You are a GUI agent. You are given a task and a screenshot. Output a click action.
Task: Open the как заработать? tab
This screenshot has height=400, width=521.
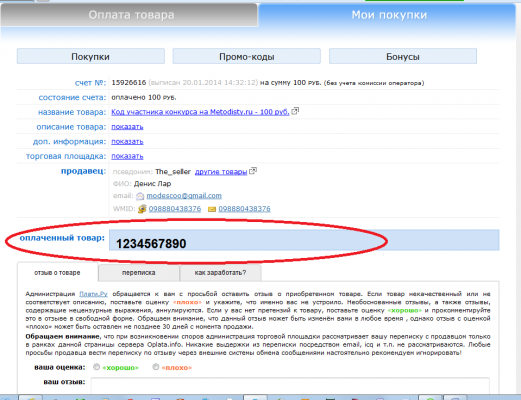[220, 273]
